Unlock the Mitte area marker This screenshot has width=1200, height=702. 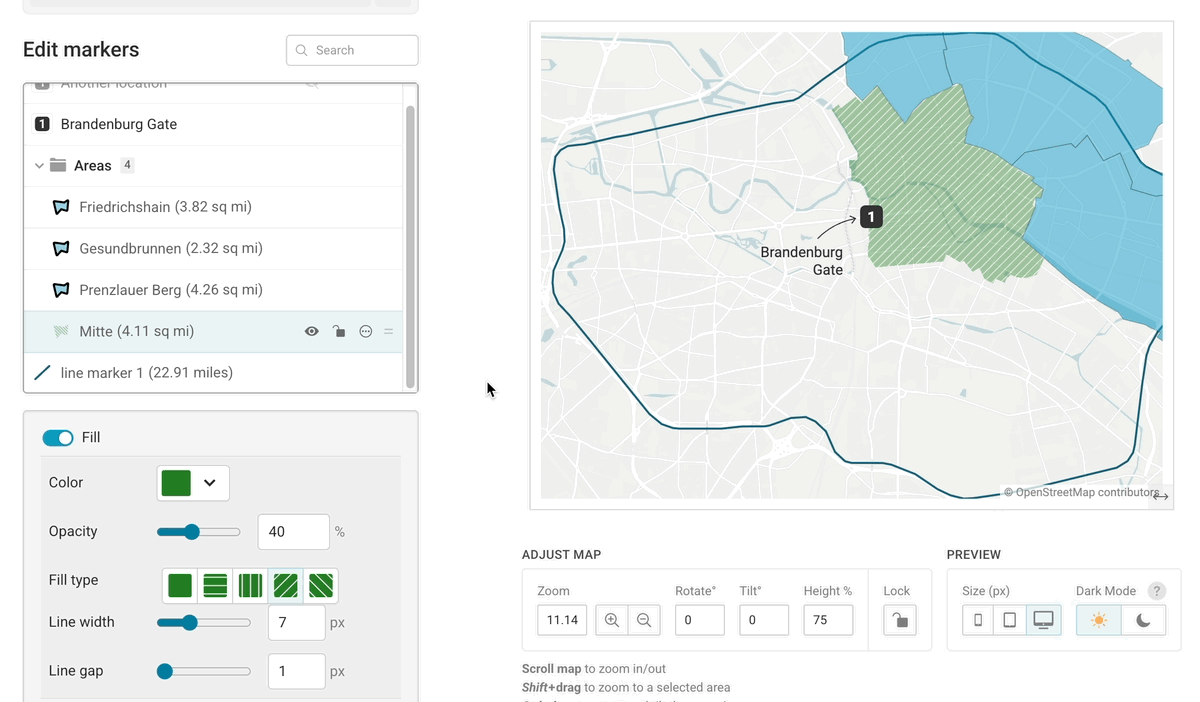click(339, 332)
